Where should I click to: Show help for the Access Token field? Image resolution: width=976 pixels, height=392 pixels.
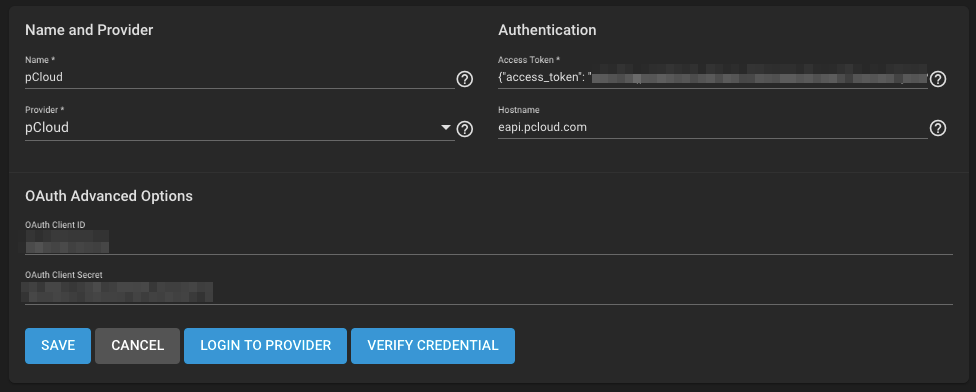[x=938, y=79]
